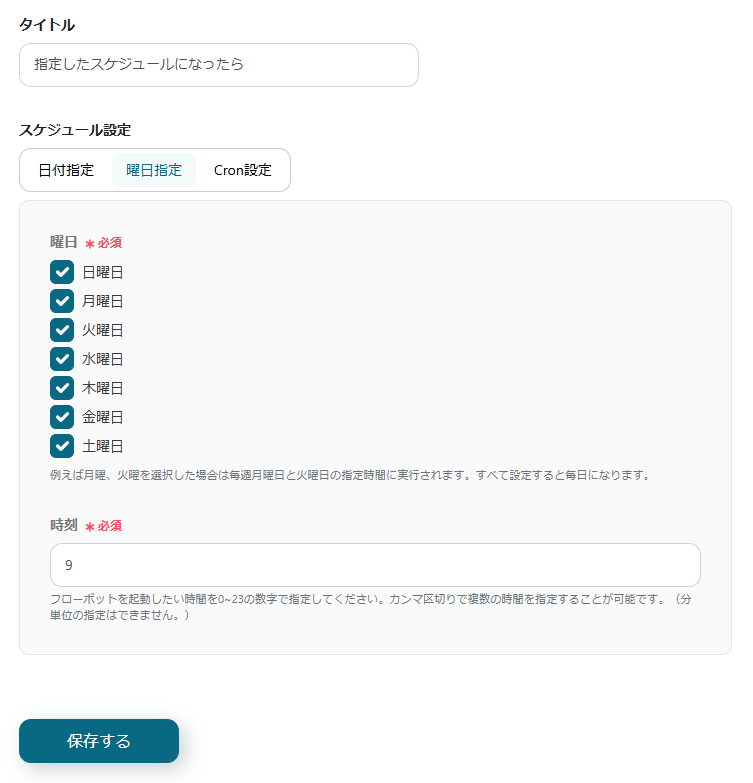Click the 曜日 required field label
The width and height of the screenshot is (753, 783).
86,243
